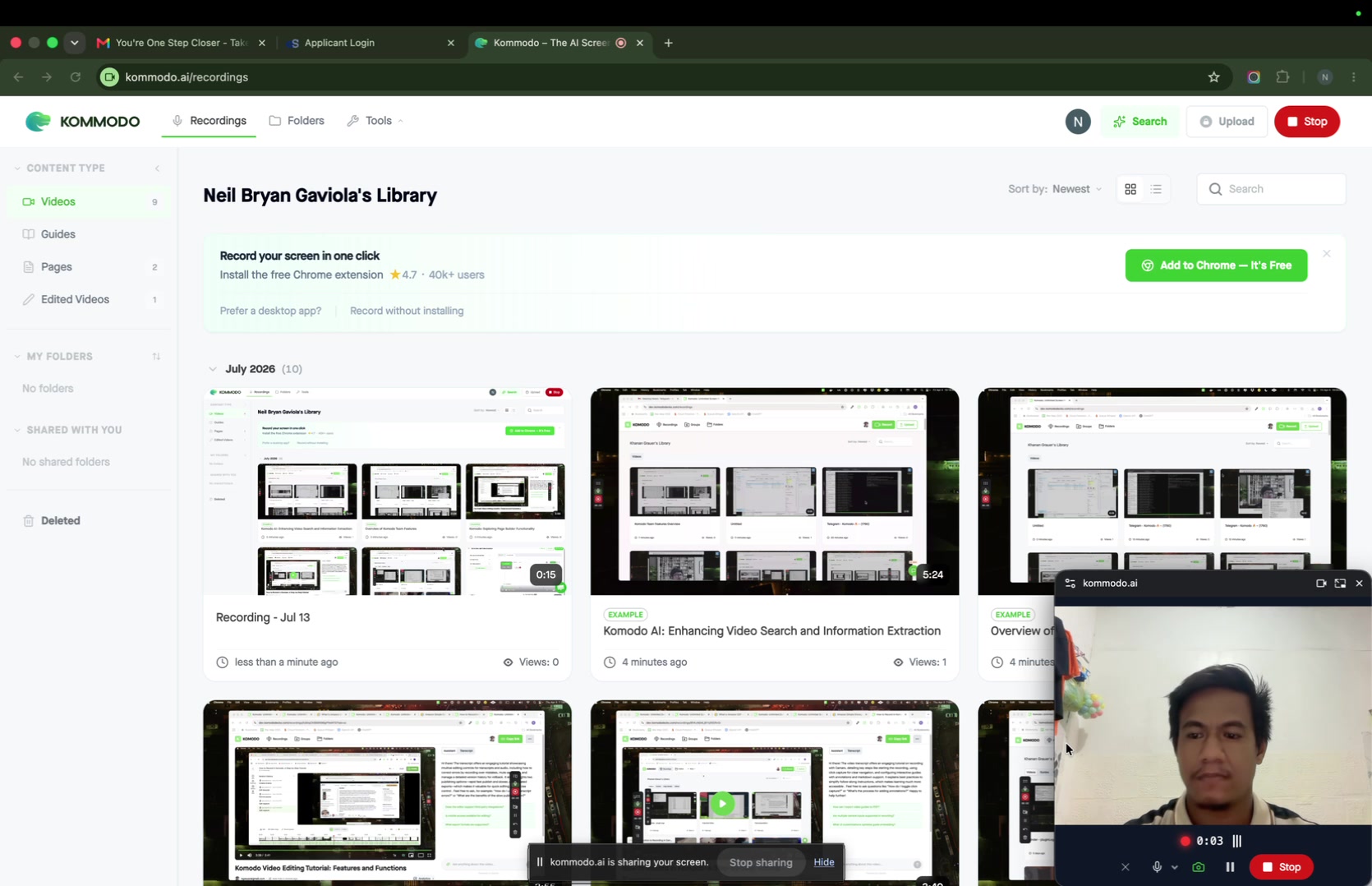Screen dimensions: 1372x886
Task: Hide the screen sharing notification bar
Action: pos(824,862)
